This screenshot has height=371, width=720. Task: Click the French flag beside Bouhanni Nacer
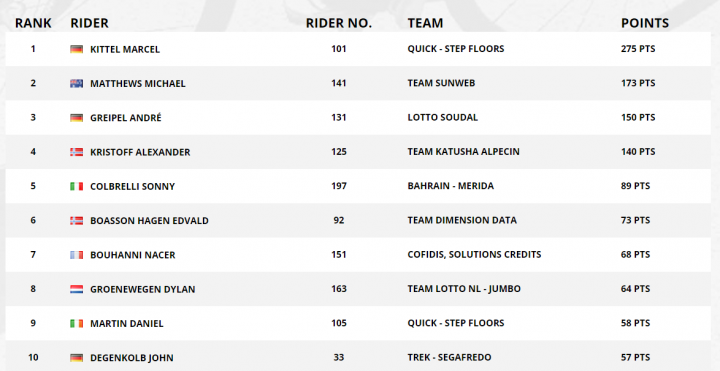76,254
